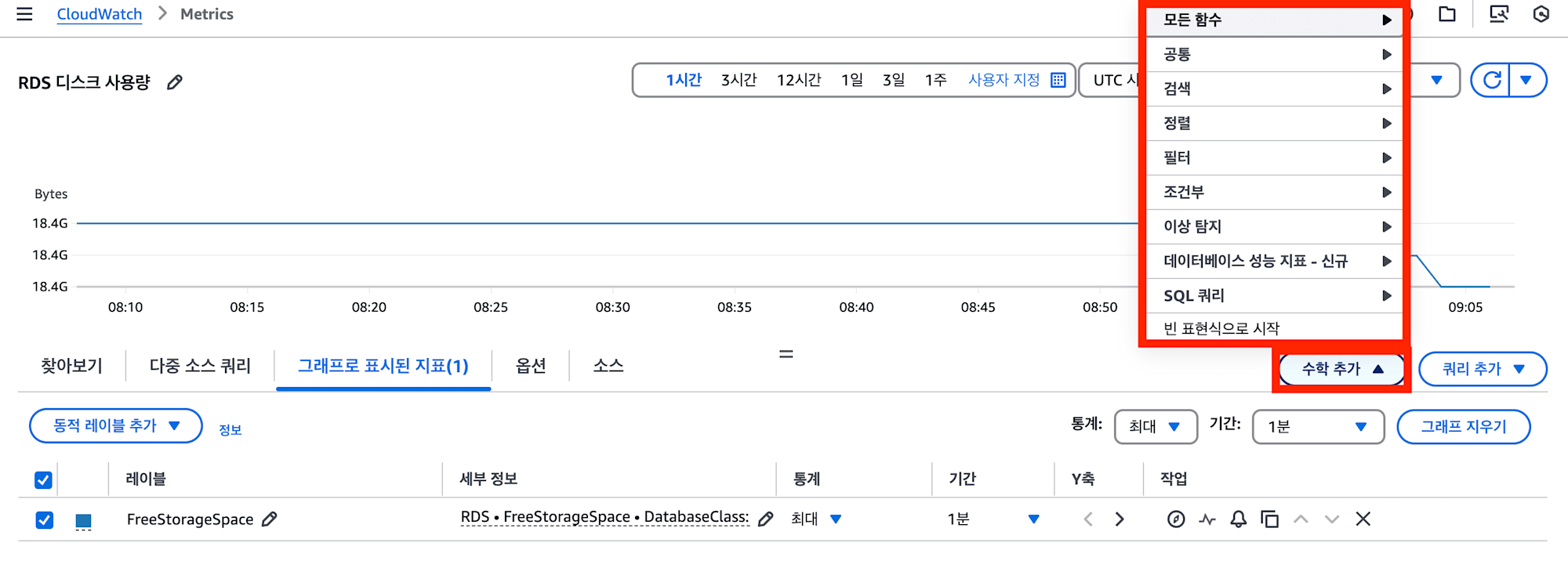1568x568 pixels.
Task: Open the compass explore icon for FreeStorageSpace
Action: pos(1175,519)
